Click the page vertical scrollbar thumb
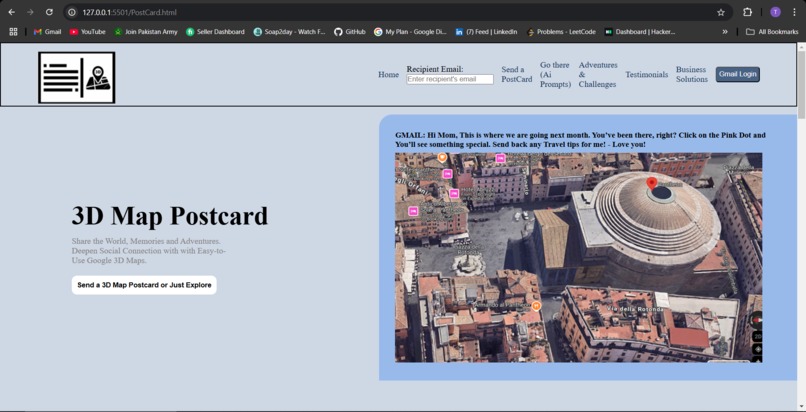 801,85
